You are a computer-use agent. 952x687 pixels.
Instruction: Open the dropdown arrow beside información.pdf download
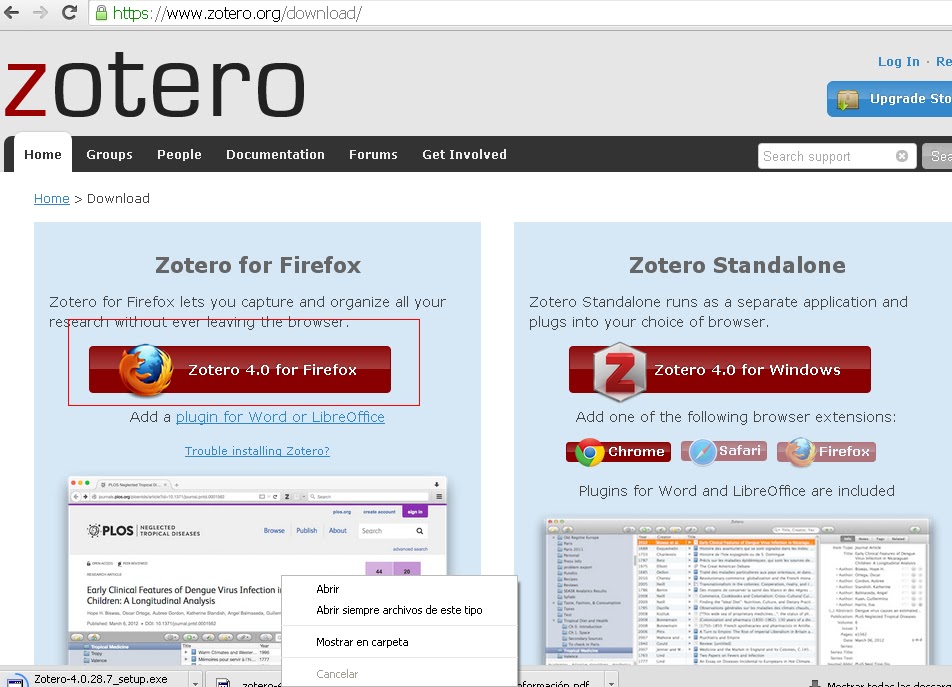tap(610, 679)
